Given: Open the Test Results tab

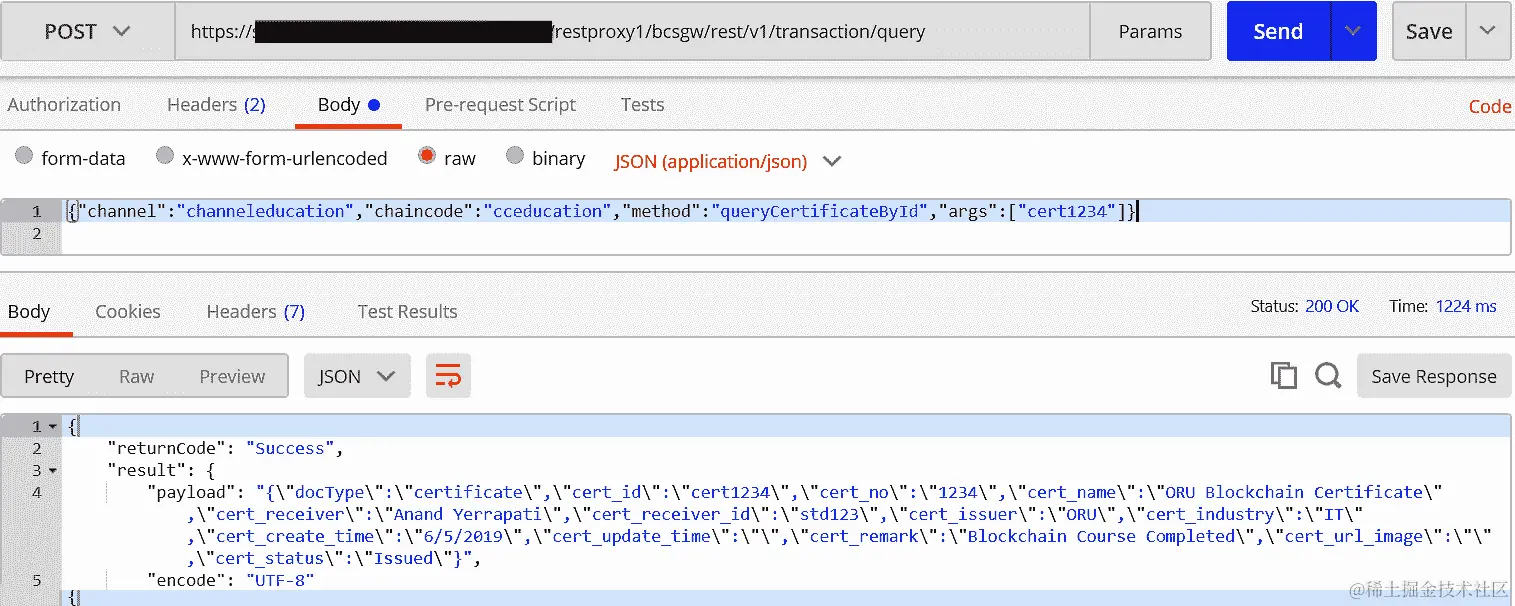Looking at the screenshot, I should pos(407,311).
